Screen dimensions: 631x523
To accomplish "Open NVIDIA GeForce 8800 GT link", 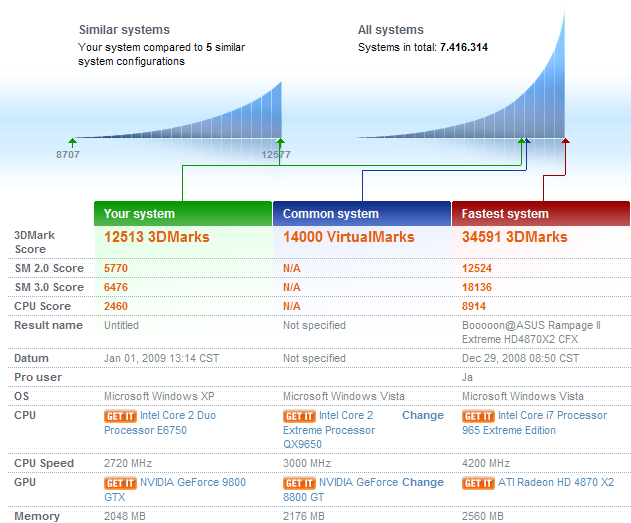I will (341, 490).
